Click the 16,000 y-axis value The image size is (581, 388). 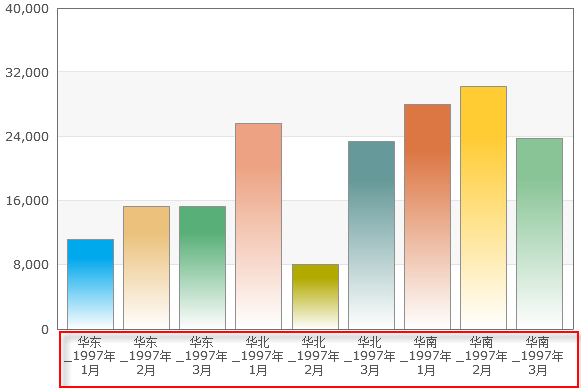[27, 201]
